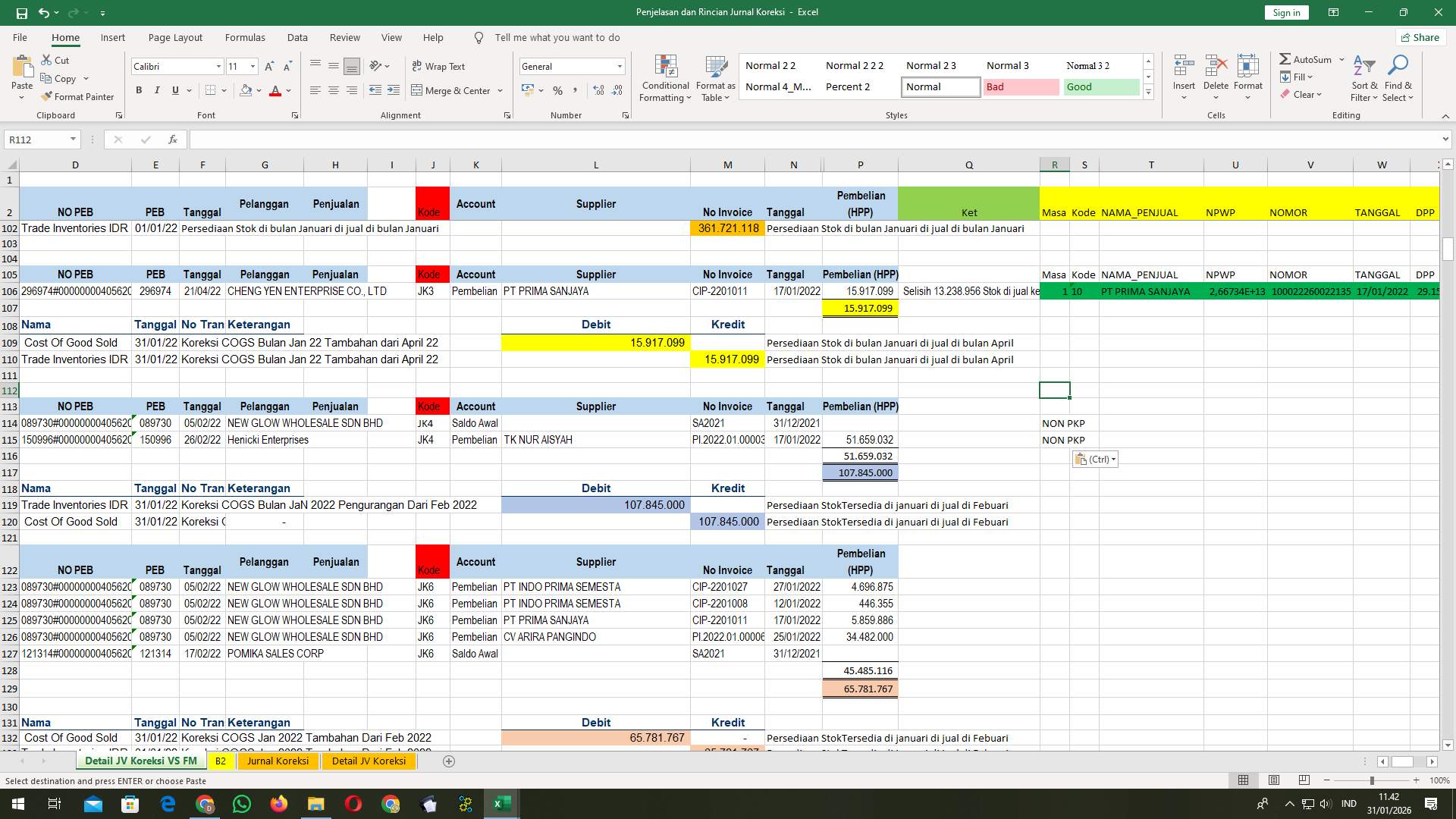Toggle underline formatting
1456x819 pixels.
[x=174, y=90]
